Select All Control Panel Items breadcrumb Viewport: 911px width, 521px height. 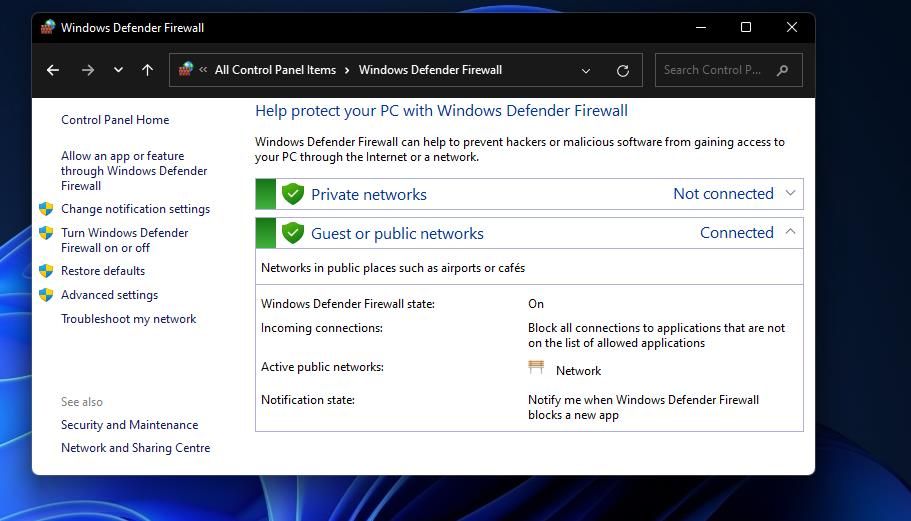click(x=275, y=70)
